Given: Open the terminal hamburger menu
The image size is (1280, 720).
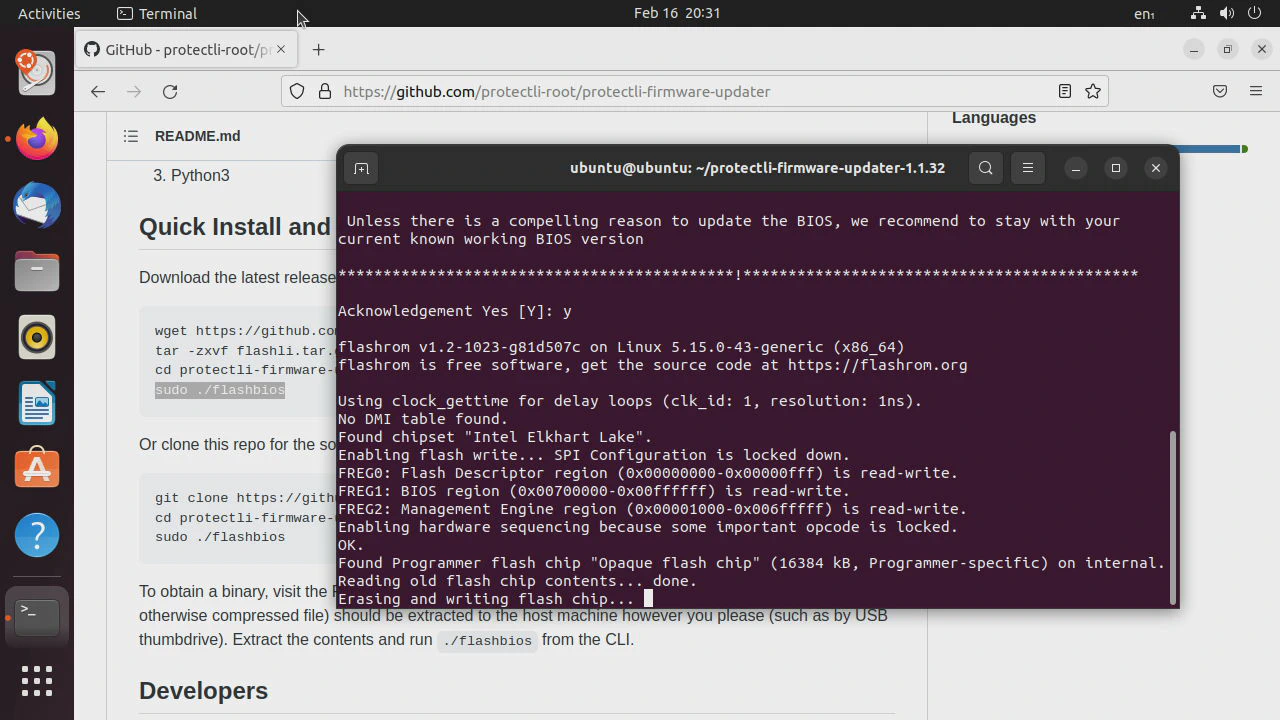Looking at the screenshot, I should (1028, 168).
